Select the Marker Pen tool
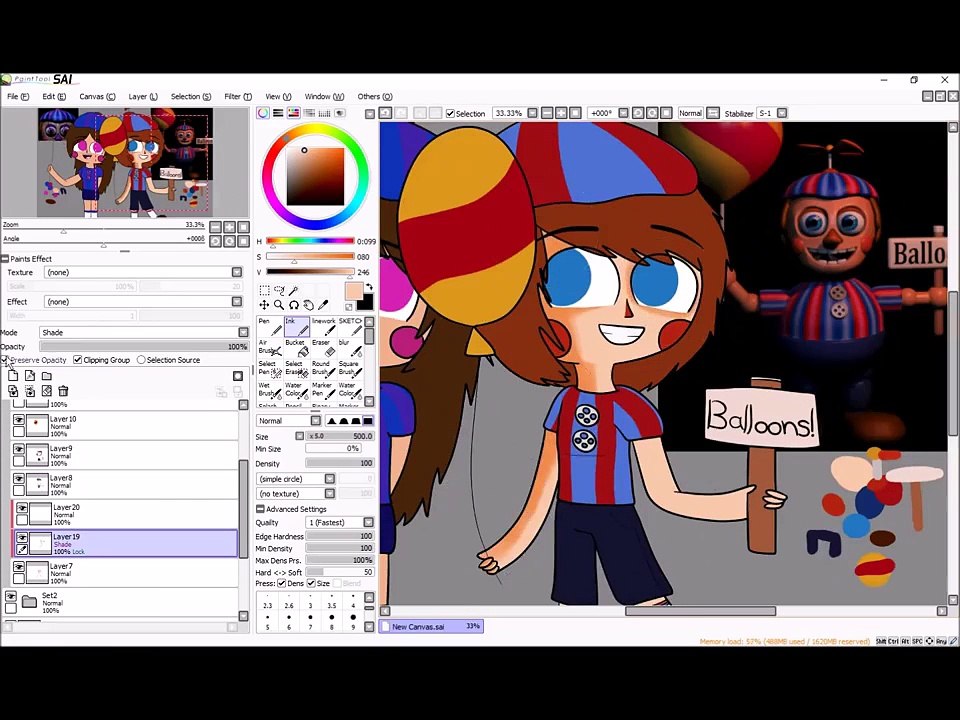The height and width of the screenshot is (720, 960). coord(323,391)
